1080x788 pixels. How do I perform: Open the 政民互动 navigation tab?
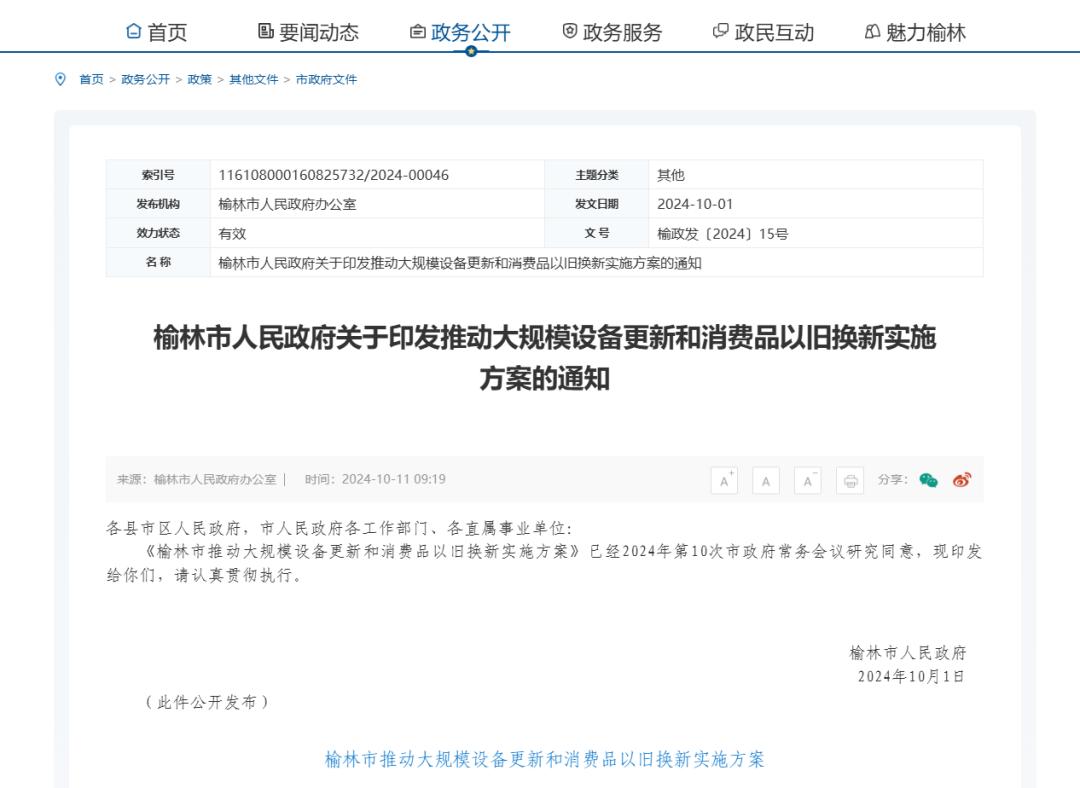764,32
